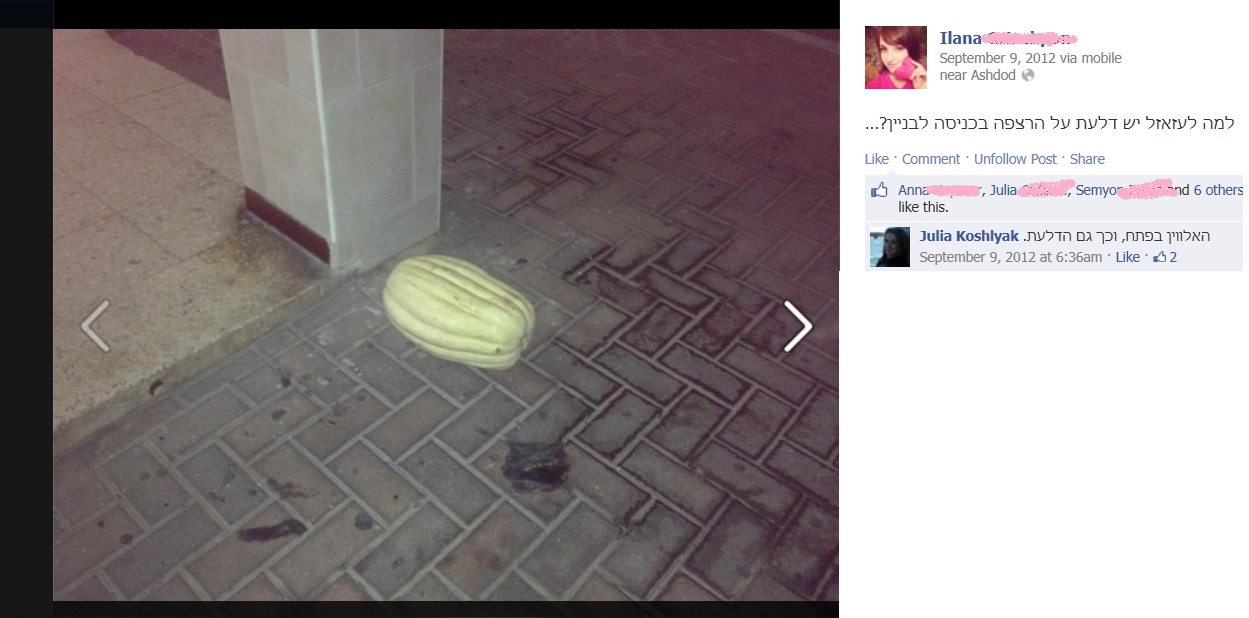Open Julia Koshlyak's name in comment
This screenshot has height=618, width=1249.
(x=969, y=236)
